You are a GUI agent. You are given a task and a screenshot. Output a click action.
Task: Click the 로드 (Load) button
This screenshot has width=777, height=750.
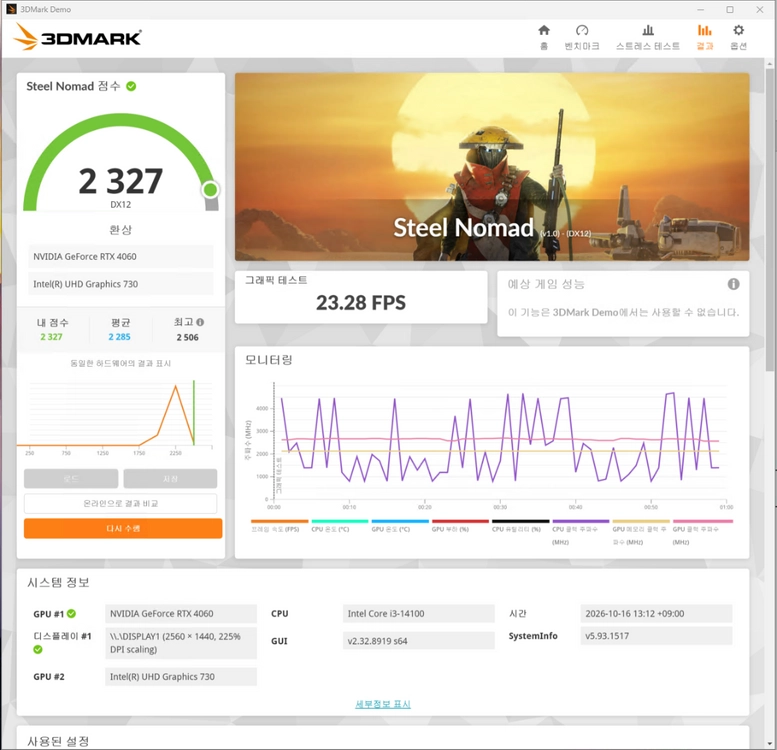71,479
